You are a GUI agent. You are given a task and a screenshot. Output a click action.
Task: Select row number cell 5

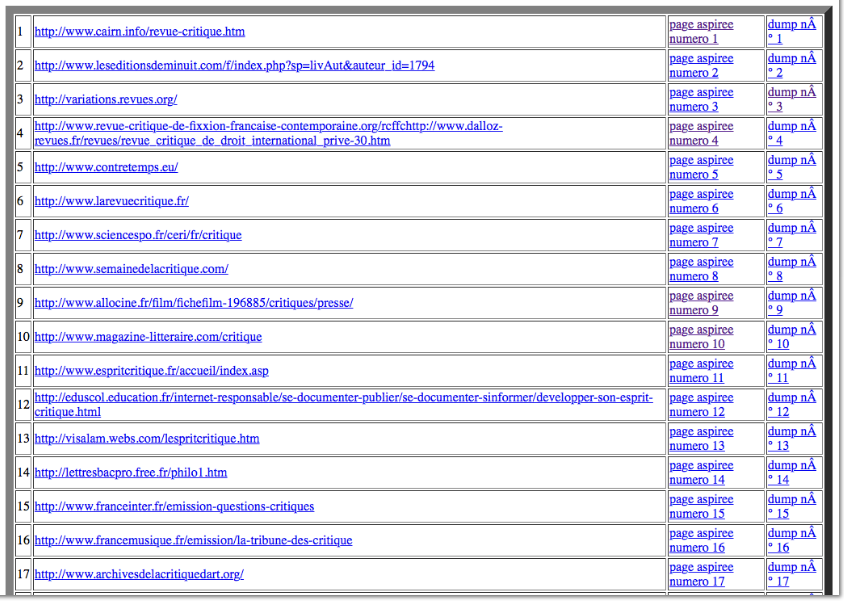click(23, 167)
